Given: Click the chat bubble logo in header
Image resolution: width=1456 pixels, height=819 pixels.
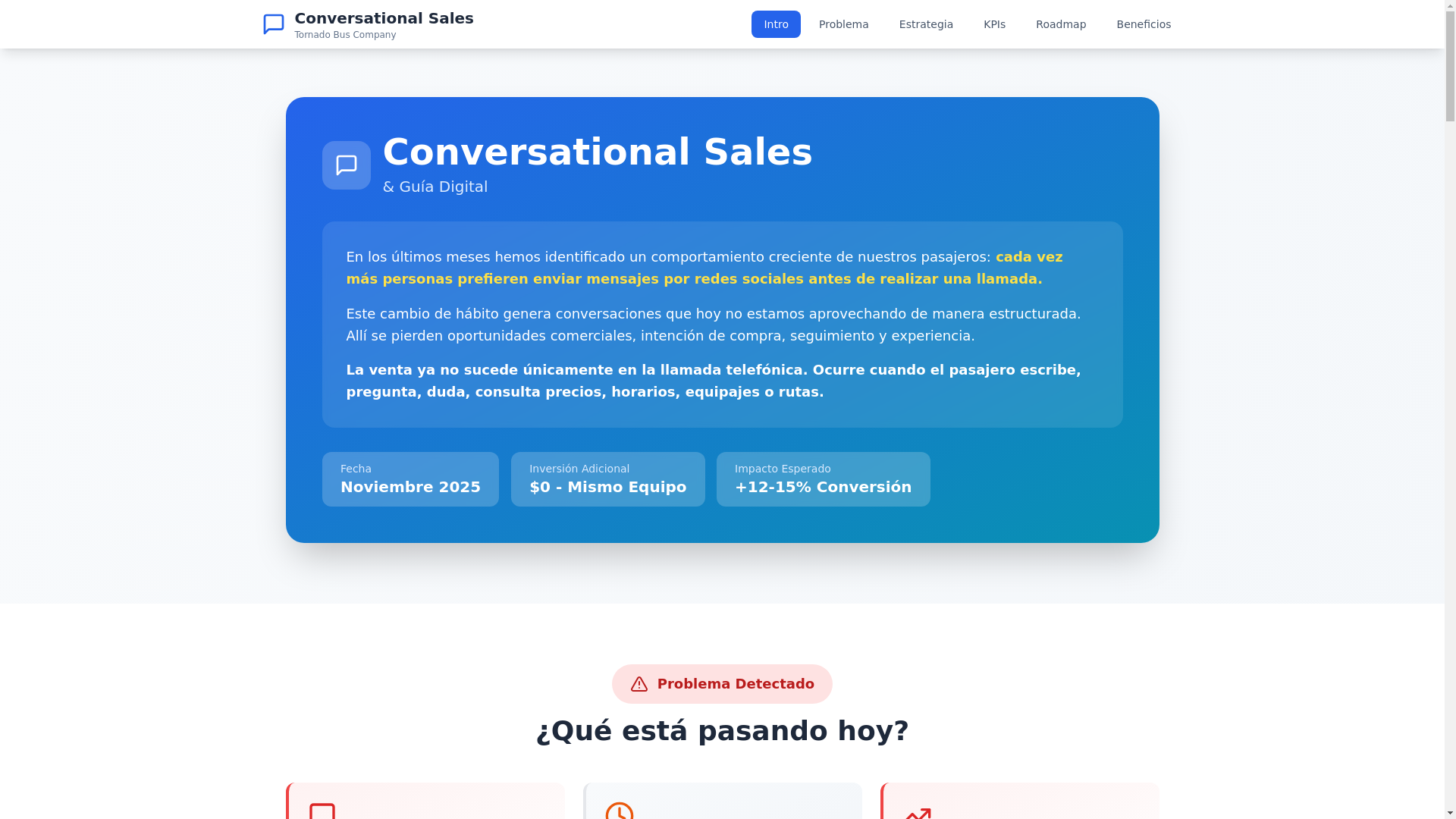Looking at the screenshot, I should [x=273, y=24].
